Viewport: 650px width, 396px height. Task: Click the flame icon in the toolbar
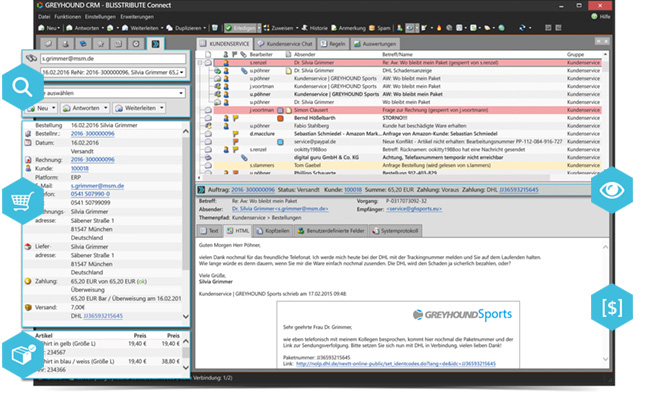click(439, 28)
